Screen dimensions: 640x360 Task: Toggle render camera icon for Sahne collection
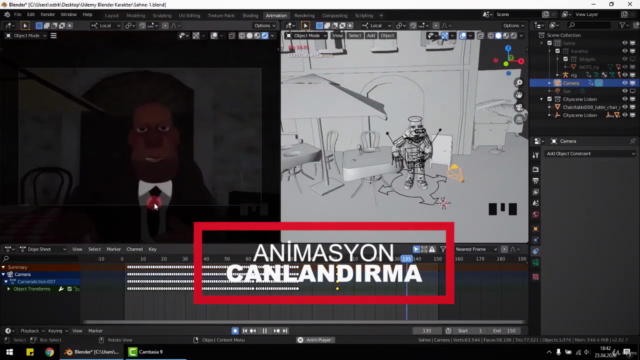click(633, 43)
